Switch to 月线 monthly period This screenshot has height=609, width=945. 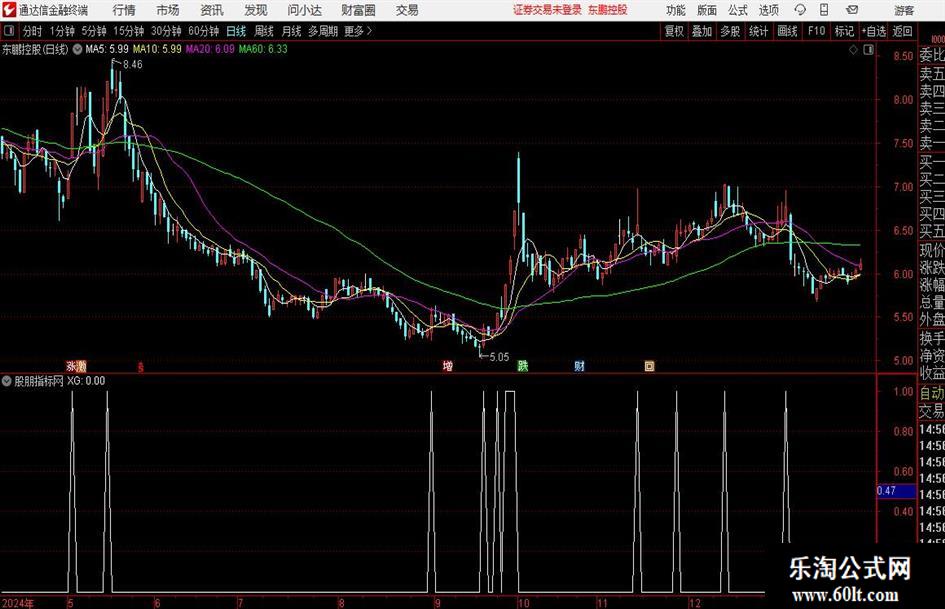point(292,31)
